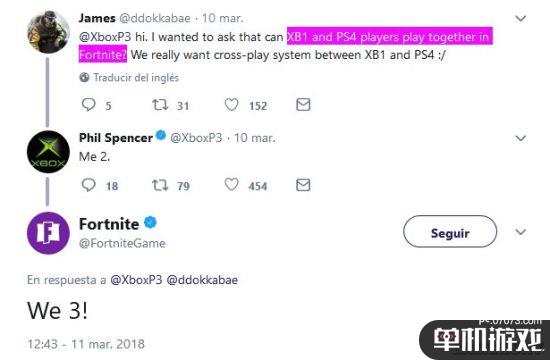Click the 'Traducir del inglés' link

click(136, 78)
